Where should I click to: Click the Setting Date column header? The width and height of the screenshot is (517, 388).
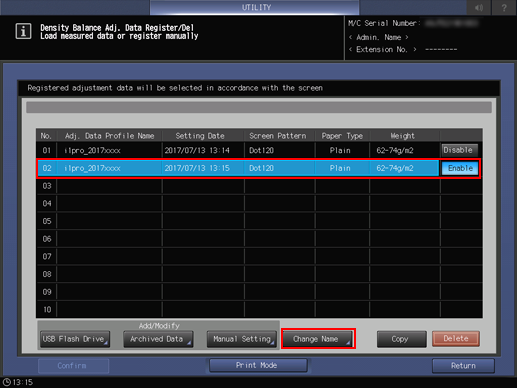click(200, 136)
